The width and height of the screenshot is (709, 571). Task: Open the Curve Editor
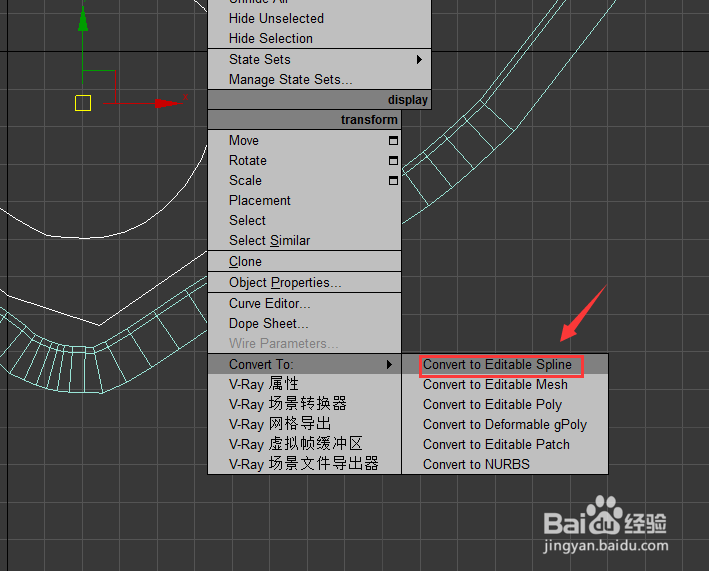coord(304,303)
